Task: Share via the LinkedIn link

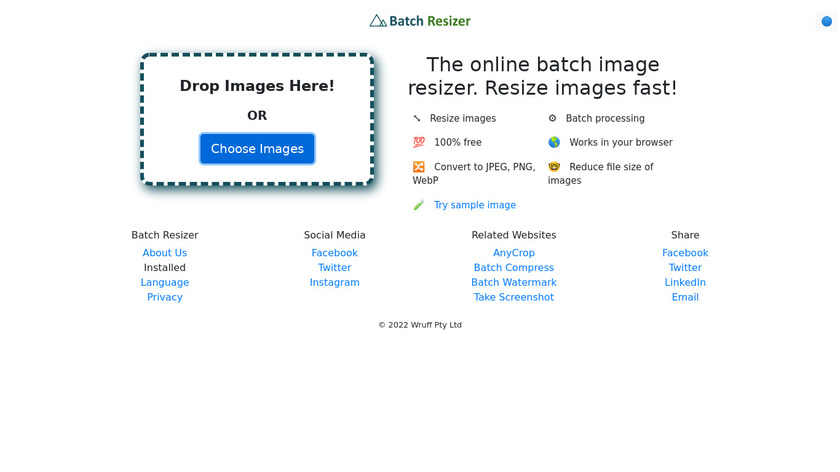Action: 685,282
